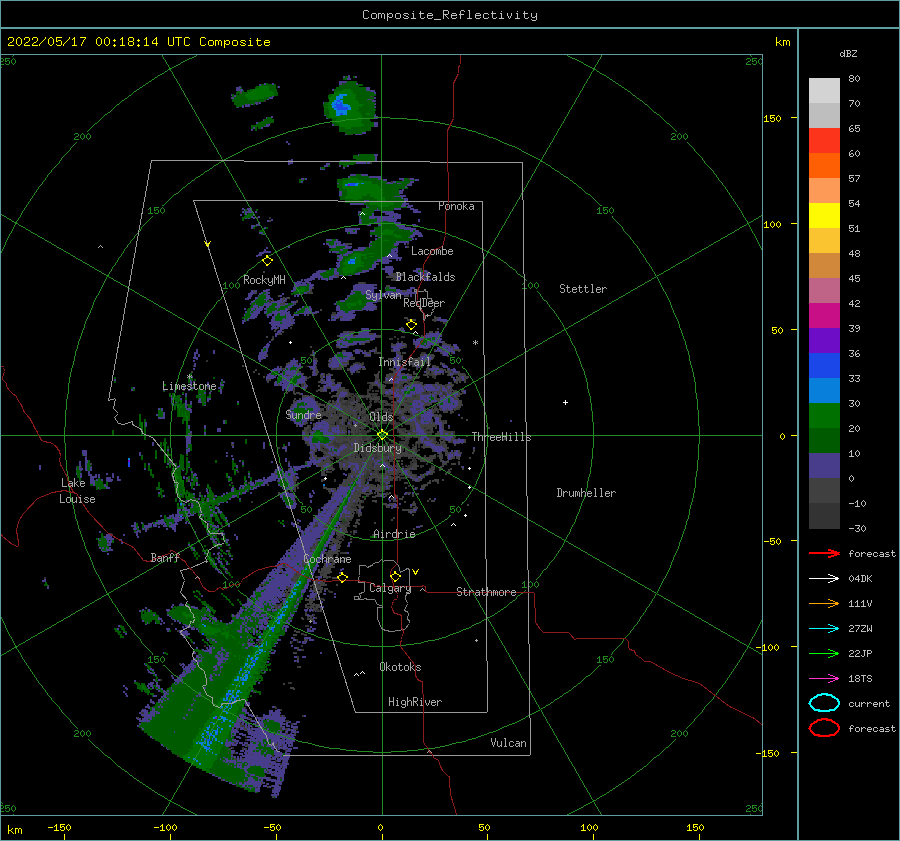Click the Limestone label
This screenshot has width=900, height=841.
tap(189, 386)
